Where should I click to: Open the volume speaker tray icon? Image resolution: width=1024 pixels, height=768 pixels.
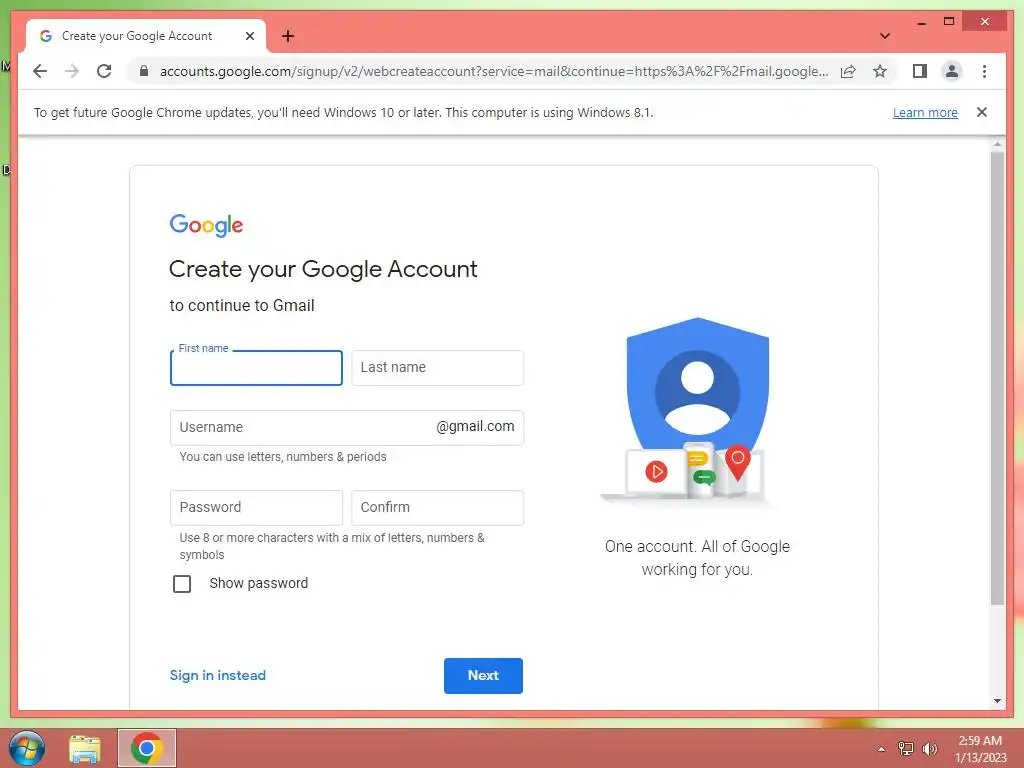[929, 748]
